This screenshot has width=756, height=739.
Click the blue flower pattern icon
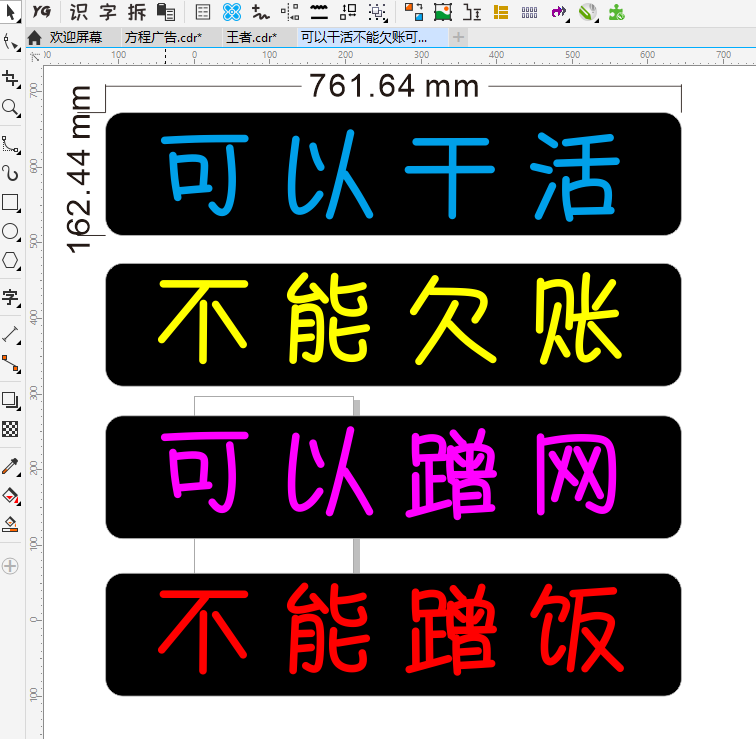coord(232,12)
